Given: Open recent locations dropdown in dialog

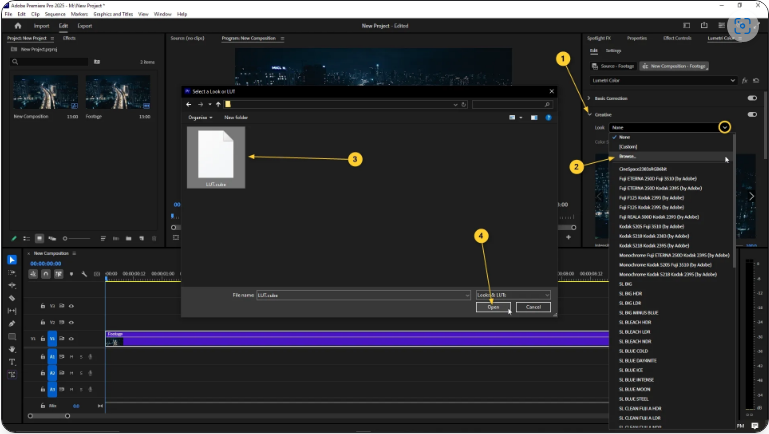Looking at the screenshot, I should coord(210,104).
